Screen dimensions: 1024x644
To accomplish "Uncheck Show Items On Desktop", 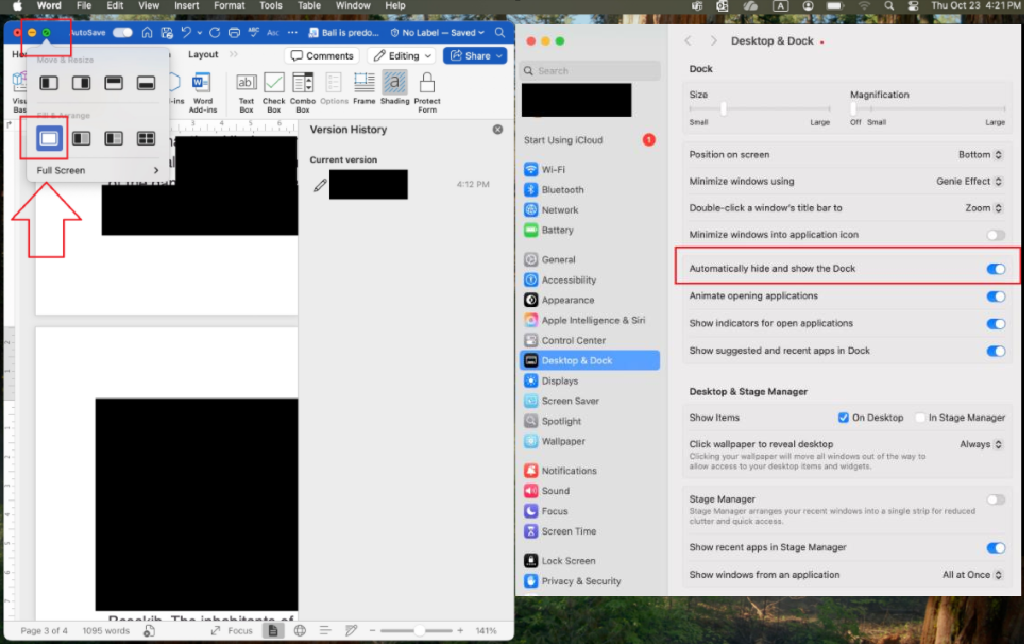I will coord(843,417).
